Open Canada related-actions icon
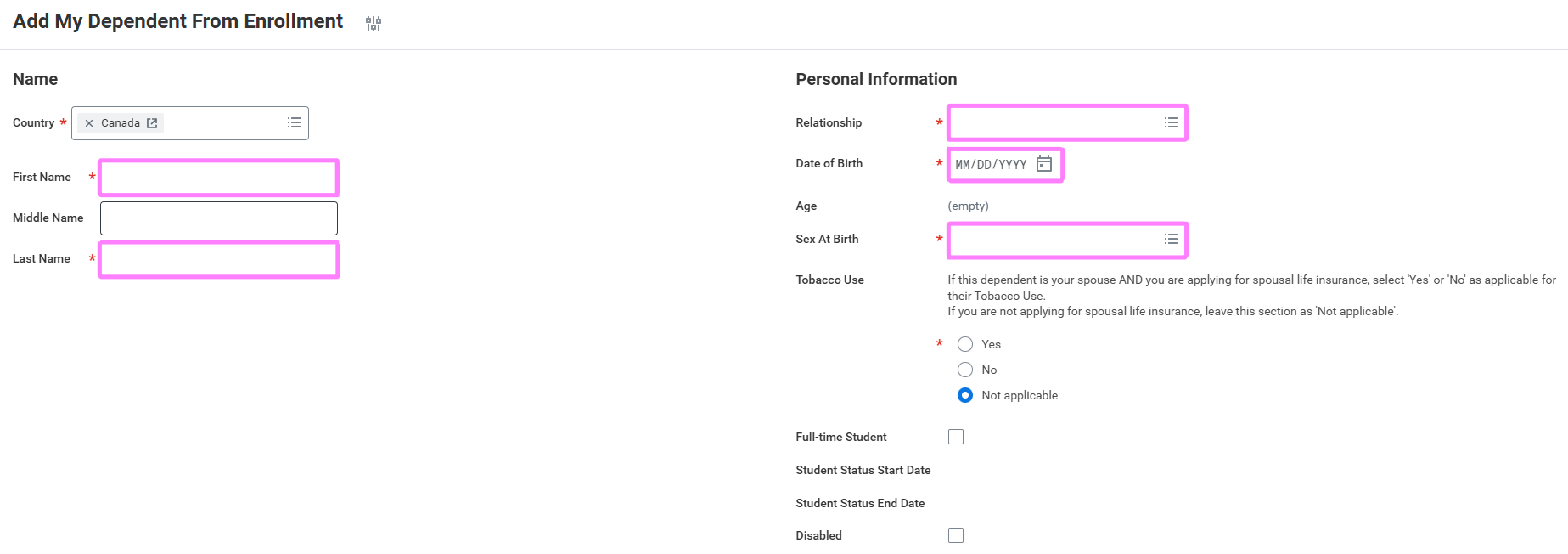The width and height of the screenshot is (1568, 554). (152, 123)
